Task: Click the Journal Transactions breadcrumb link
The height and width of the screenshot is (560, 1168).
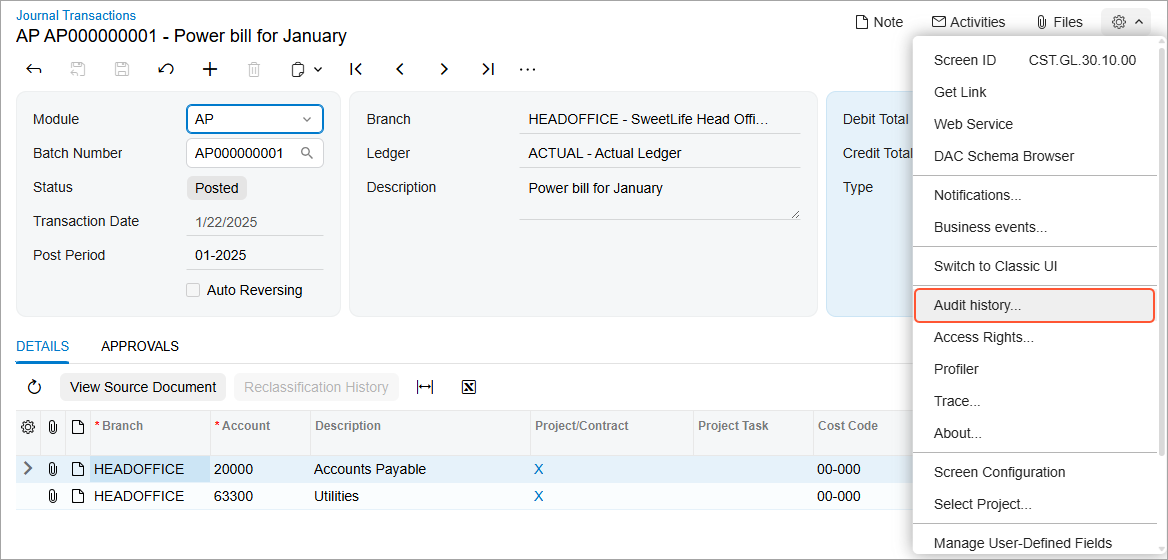Action: [x=76, y=15]
